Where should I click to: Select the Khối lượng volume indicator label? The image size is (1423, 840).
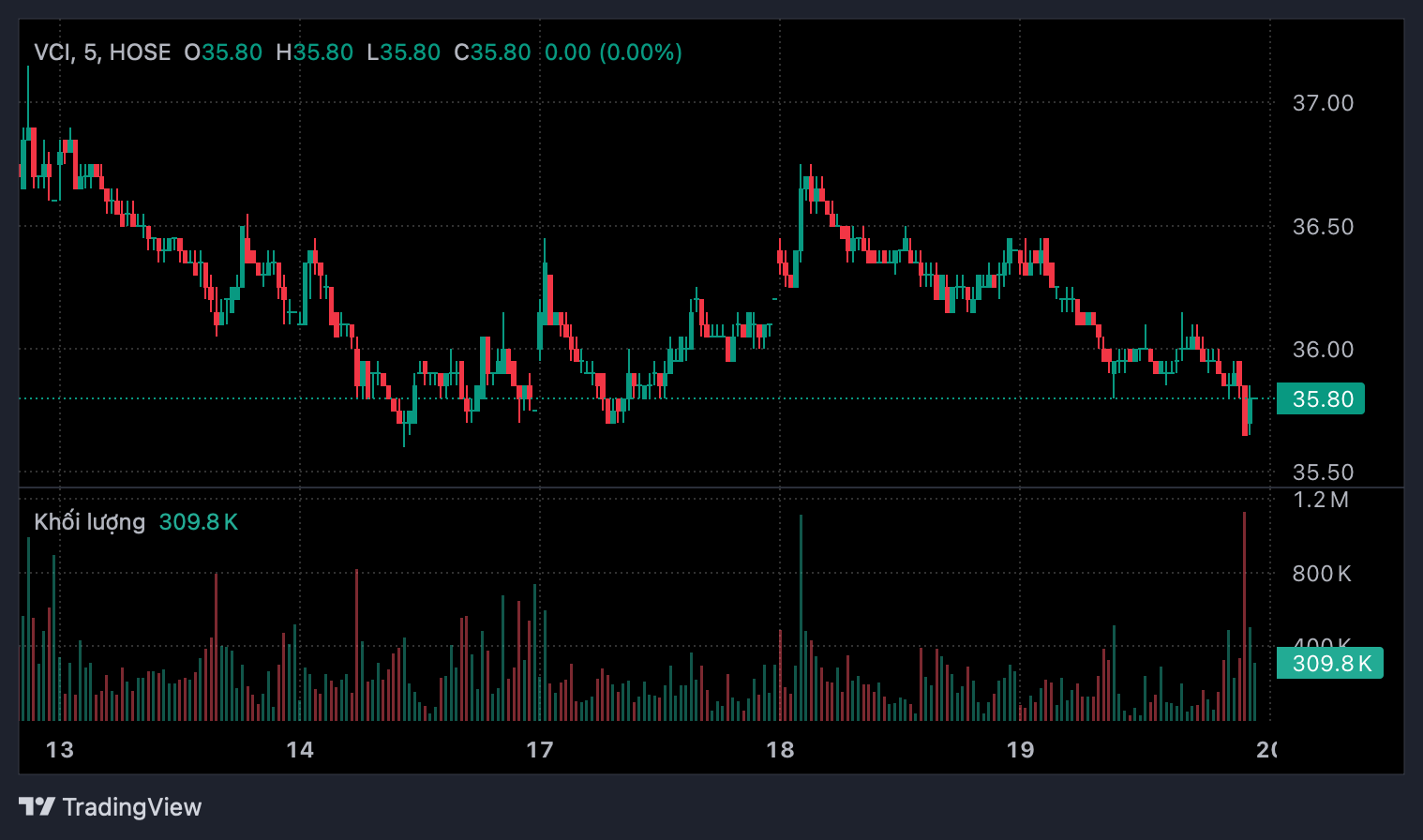tap(89, 522)
